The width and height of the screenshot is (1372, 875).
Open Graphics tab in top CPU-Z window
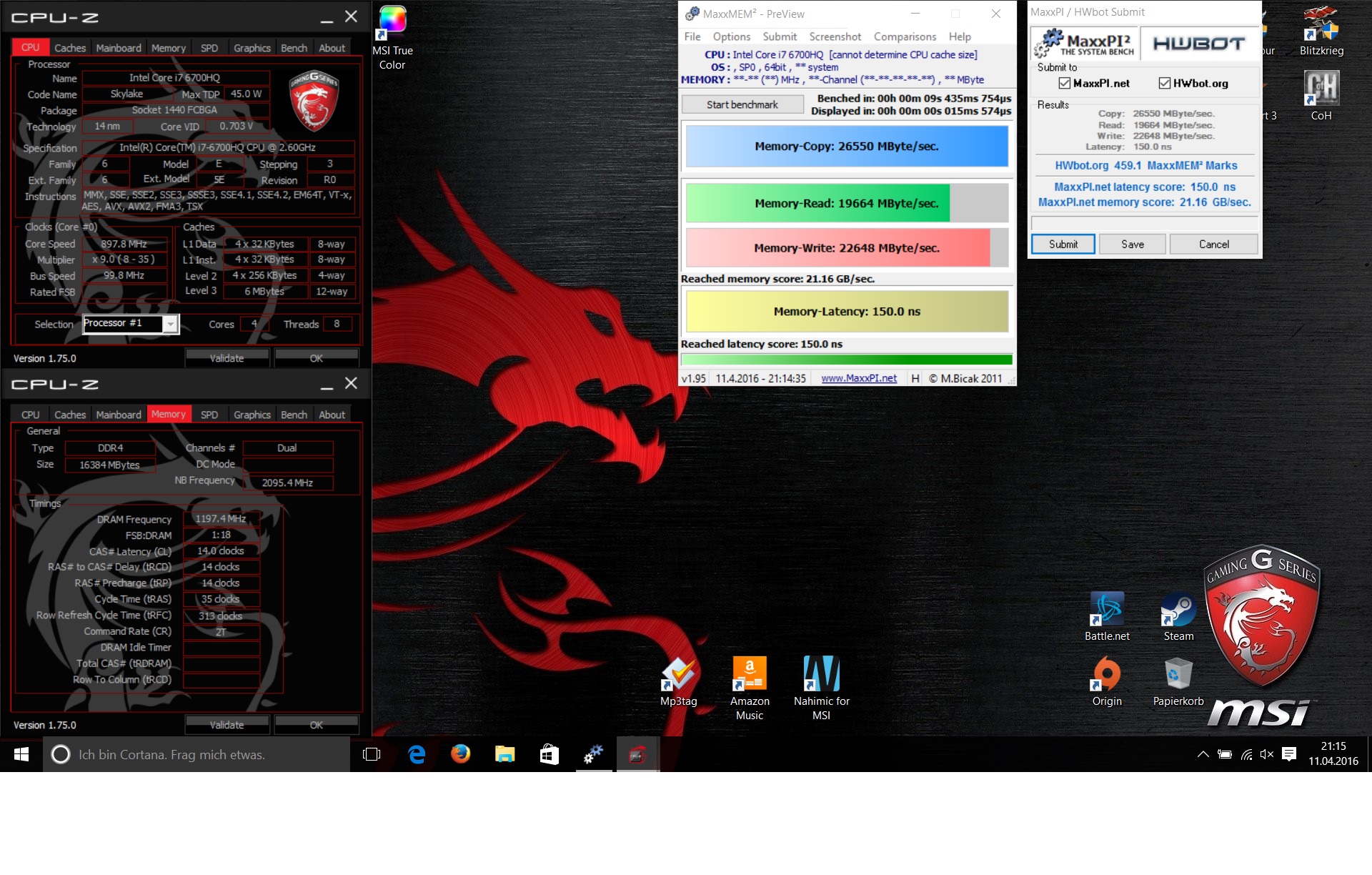252,48
